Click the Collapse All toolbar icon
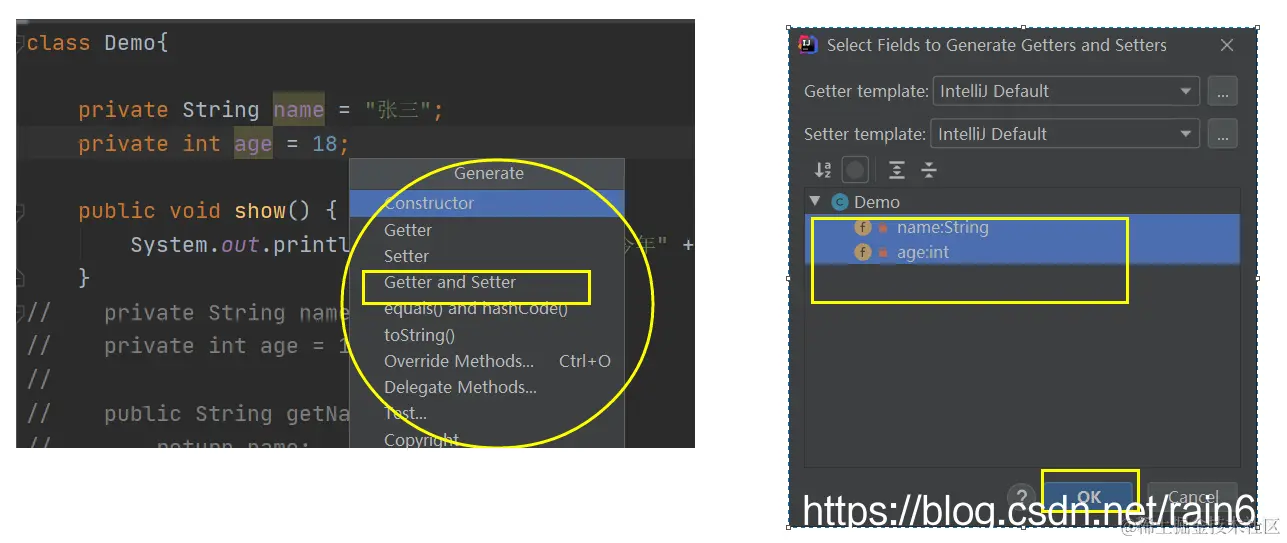Image resolution: width=1287 pixels, height=543 pixels. point(929,170)
